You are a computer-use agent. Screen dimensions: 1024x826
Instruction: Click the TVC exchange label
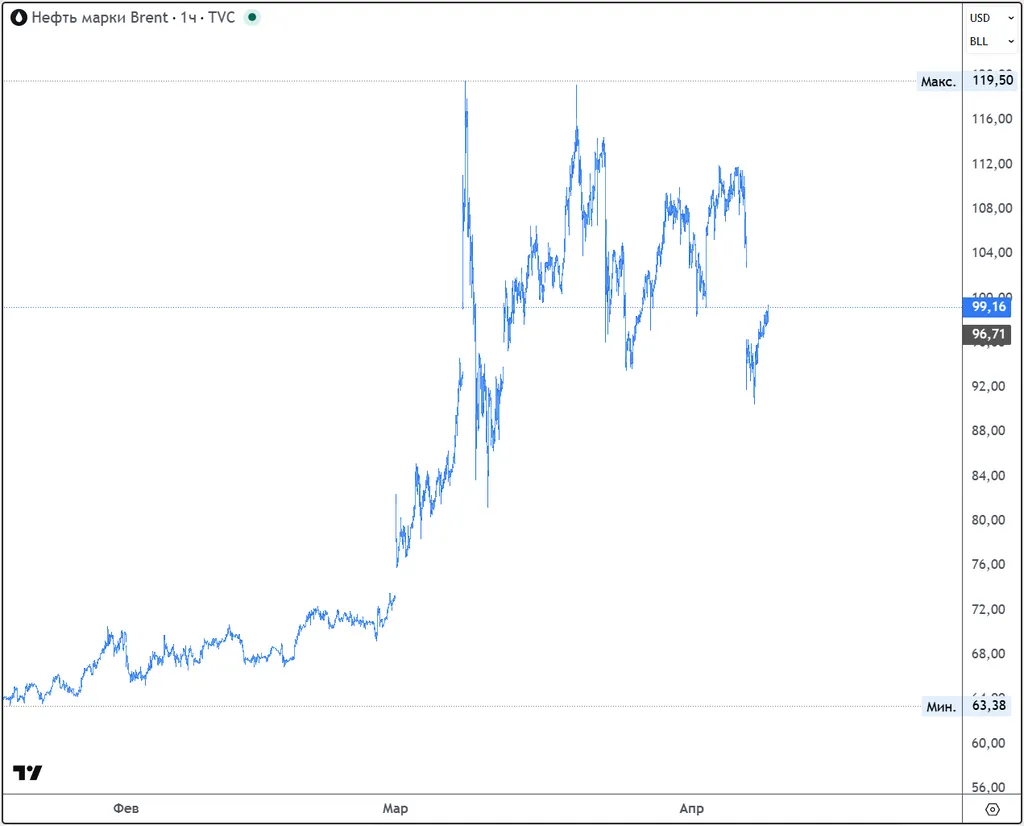point(221,18)
